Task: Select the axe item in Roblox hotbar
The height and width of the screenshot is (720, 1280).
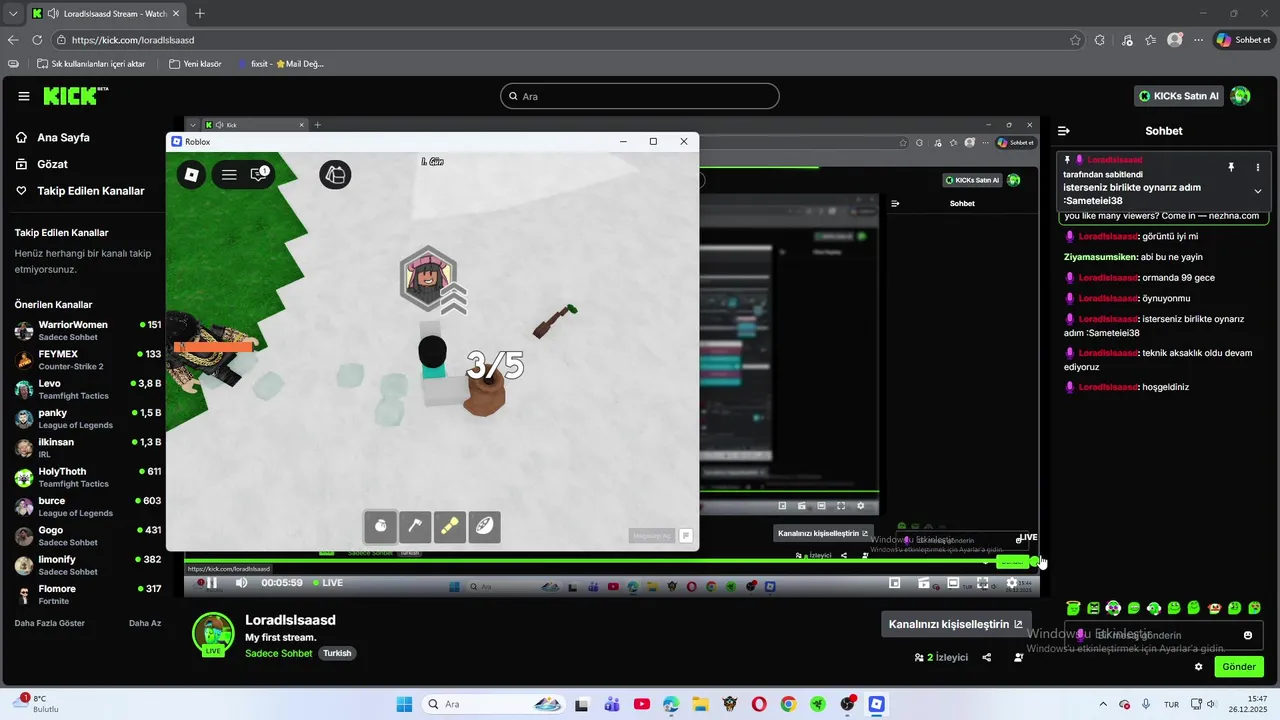Action: pyautogui.click(x=415, y=526)
